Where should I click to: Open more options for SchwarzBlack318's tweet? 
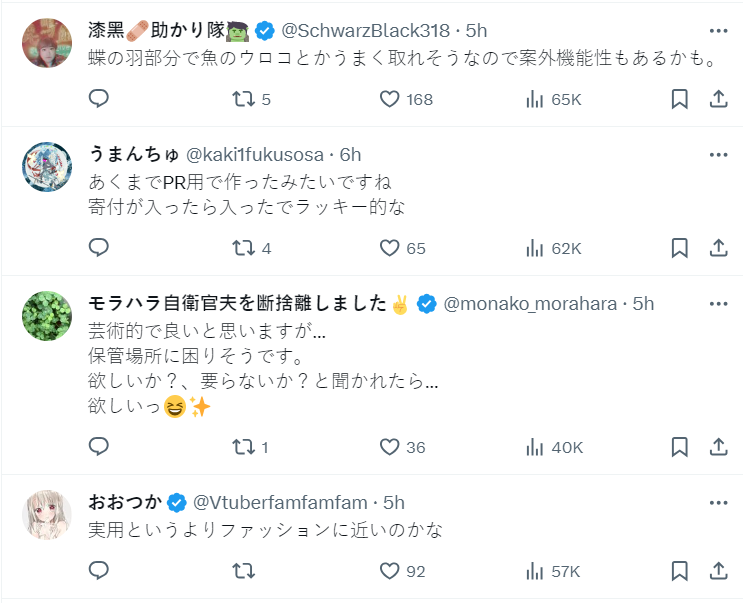click(x=718, y=30)
